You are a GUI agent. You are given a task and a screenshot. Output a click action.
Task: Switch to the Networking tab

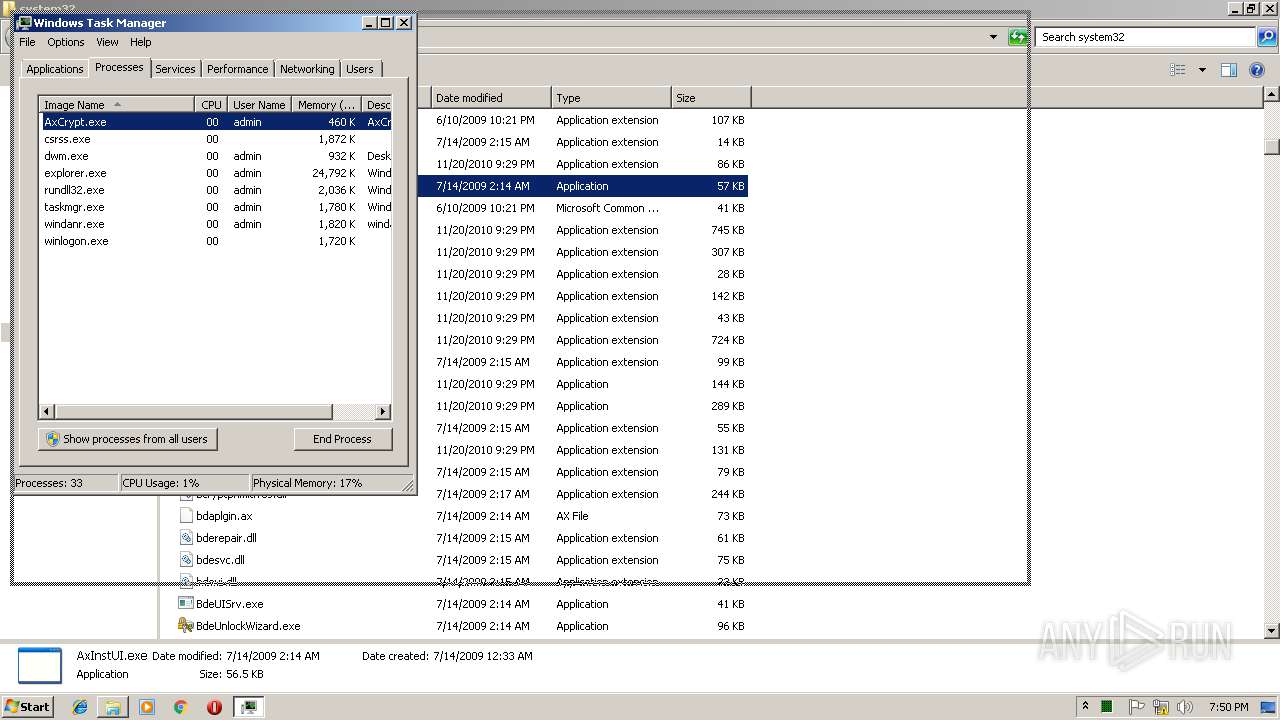[x=307, y=69]
